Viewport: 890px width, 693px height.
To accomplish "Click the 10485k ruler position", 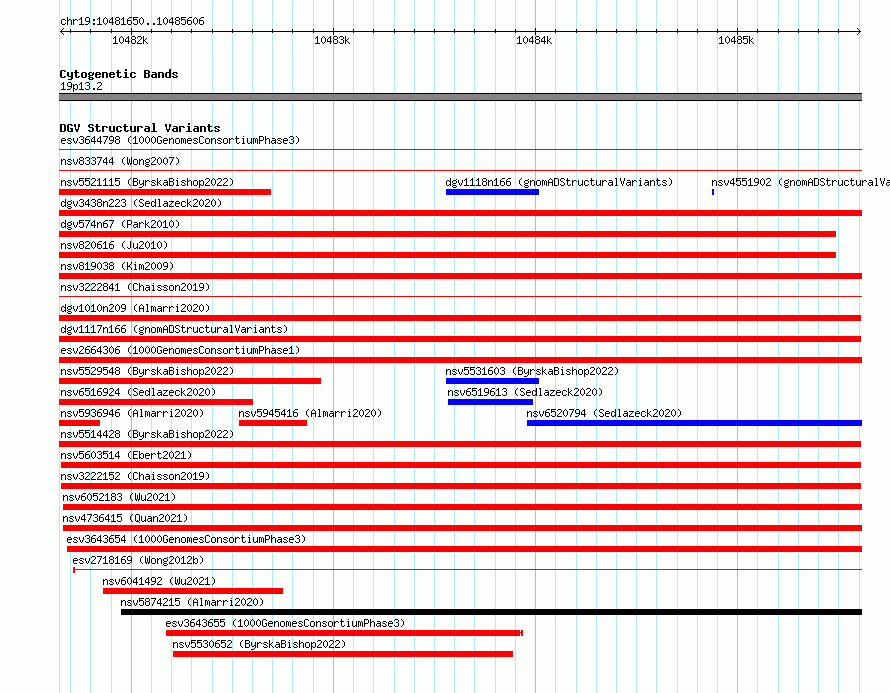I will 736,40.
